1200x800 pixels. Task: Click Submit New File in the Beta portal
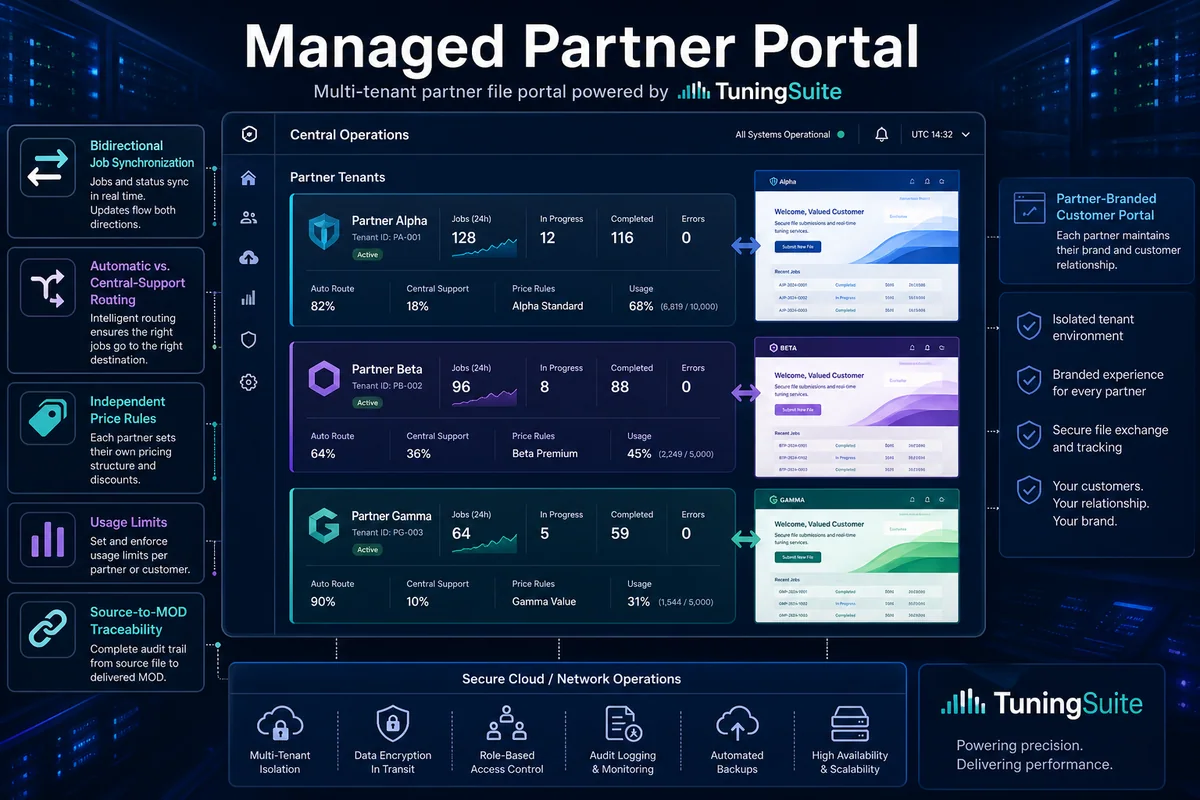click(x=797, y=410)
